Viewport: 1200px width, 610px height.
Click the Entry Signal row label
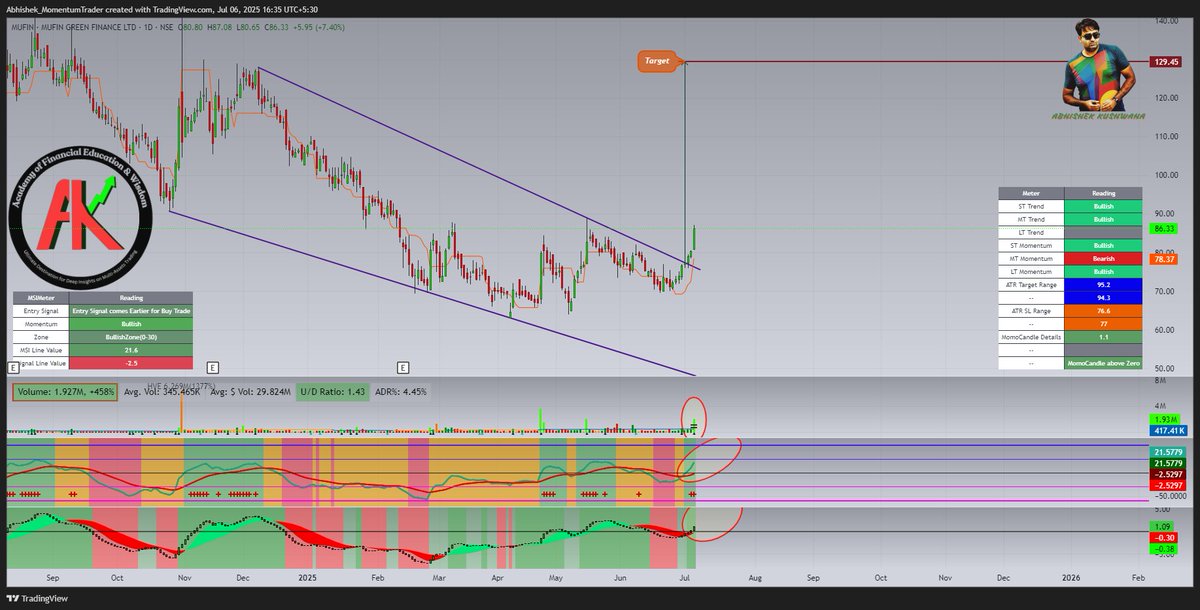coord(41,311)
